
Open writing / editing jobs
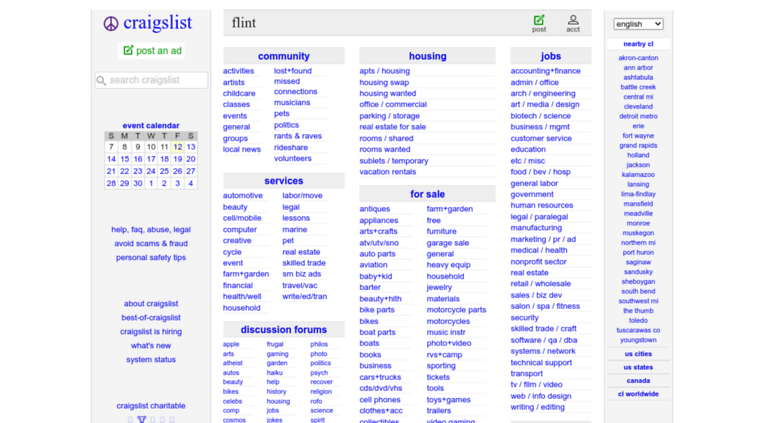pos(537,407)
